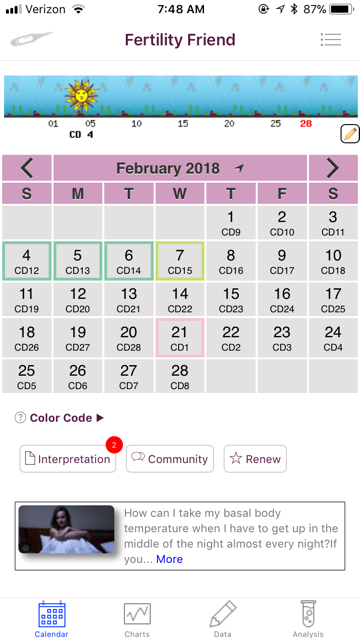
Task: Open the basal temperature video thumbnail
Action: coord(67,529)
